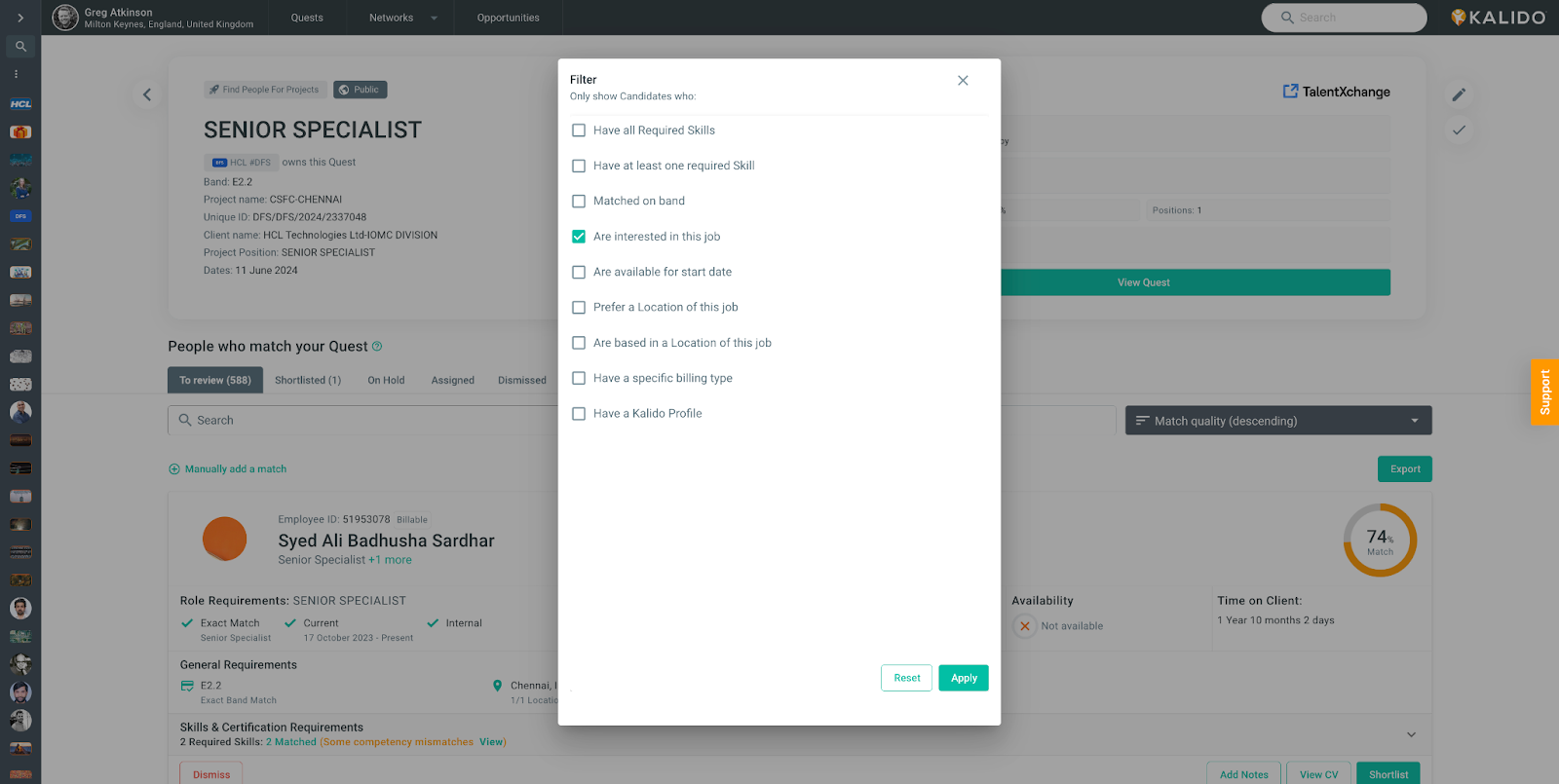Tick the Matched on band checkbox
The height and width of the screenshot is (784, 1559).
579,202
